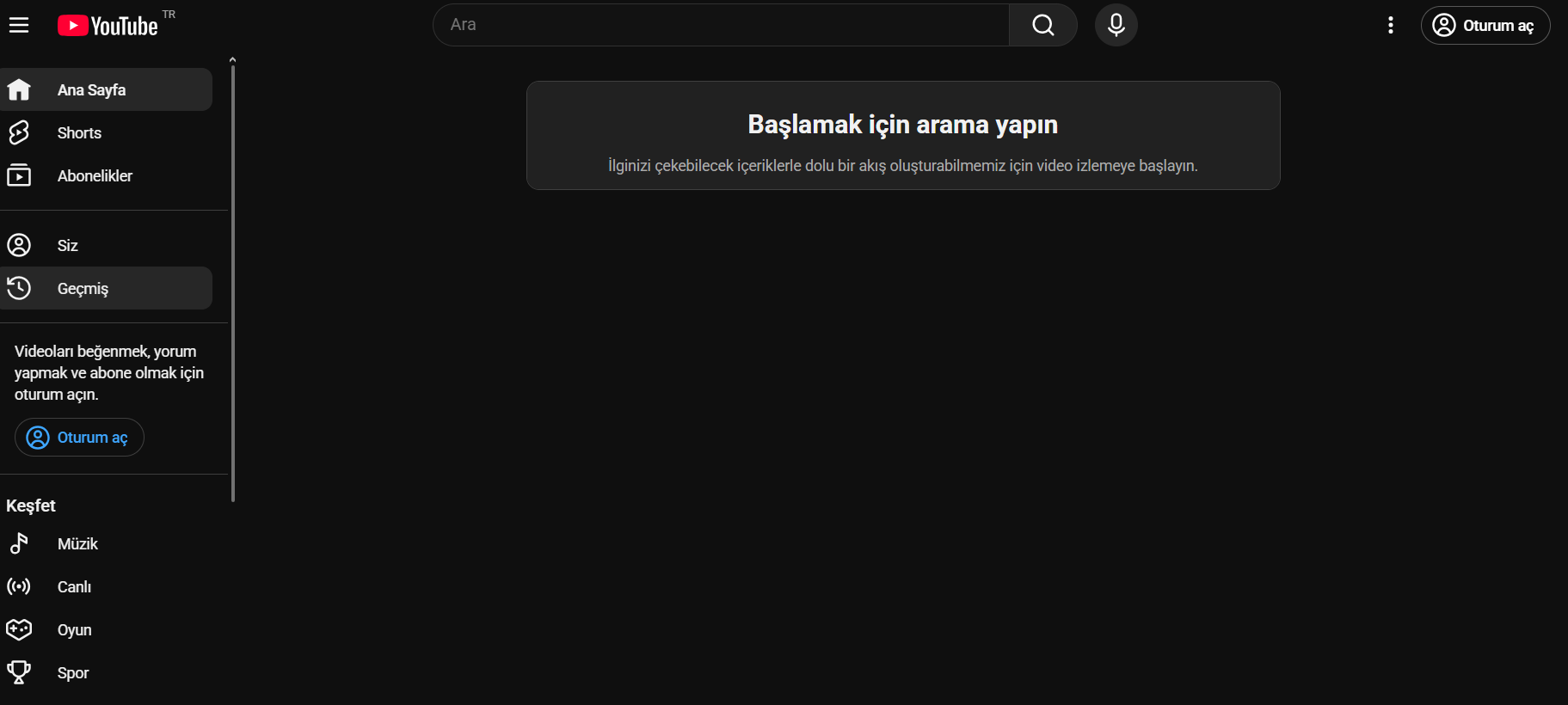Open the Siz sidebar item

[106, 245]
